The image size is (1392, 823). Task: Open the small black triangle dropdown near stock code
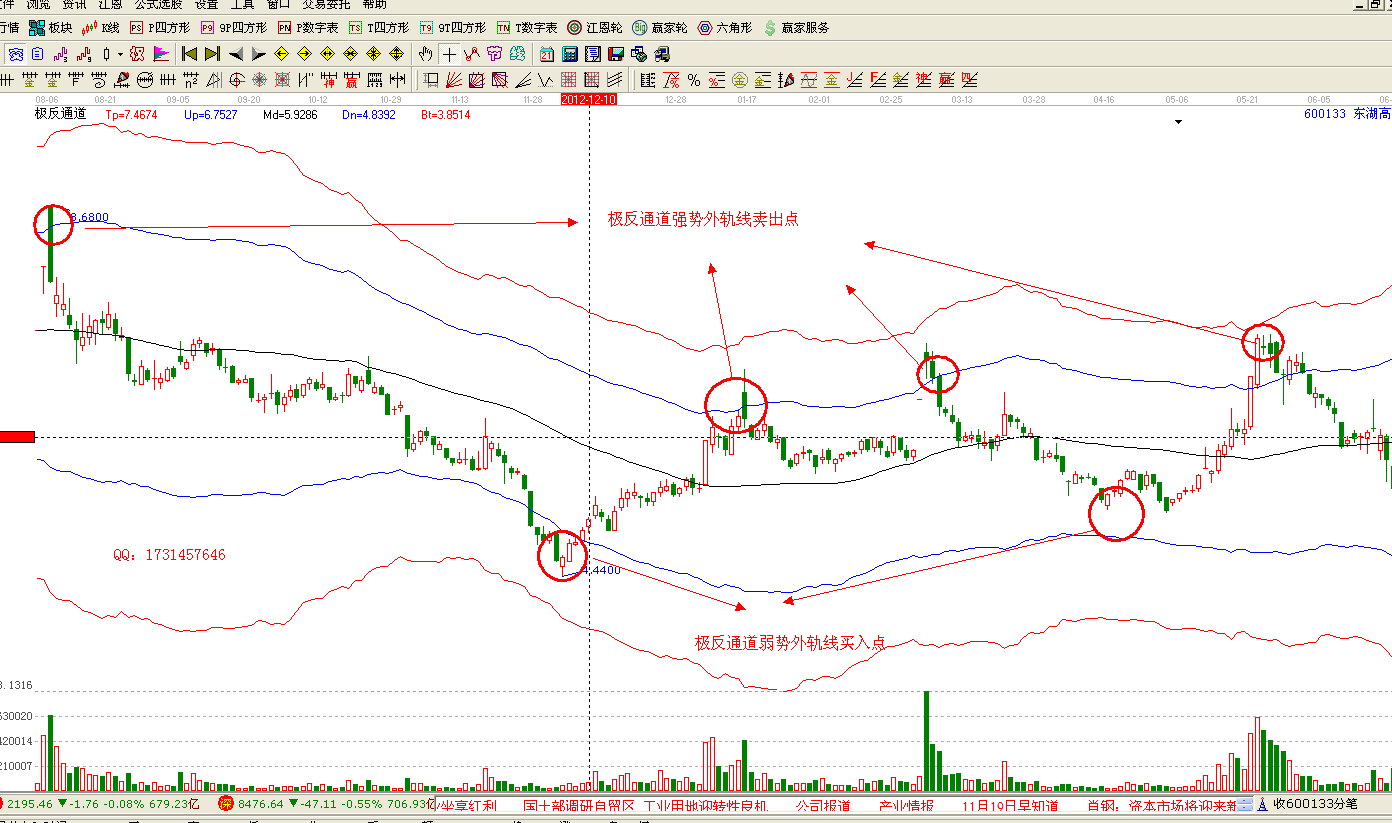pyautogui.click(x=1178, y=122)
